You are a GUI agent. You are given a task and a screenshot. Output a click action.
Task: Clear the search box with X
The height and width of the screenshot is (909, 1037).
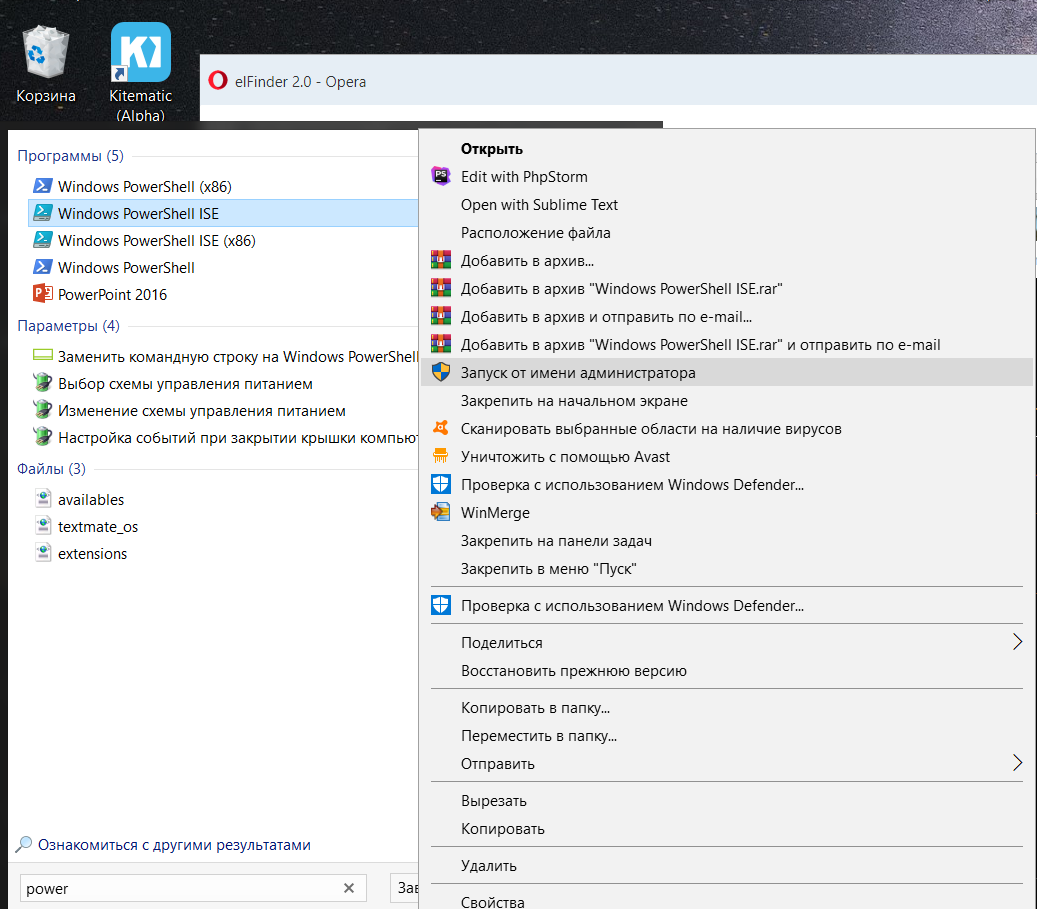click(x=349, y=888)
